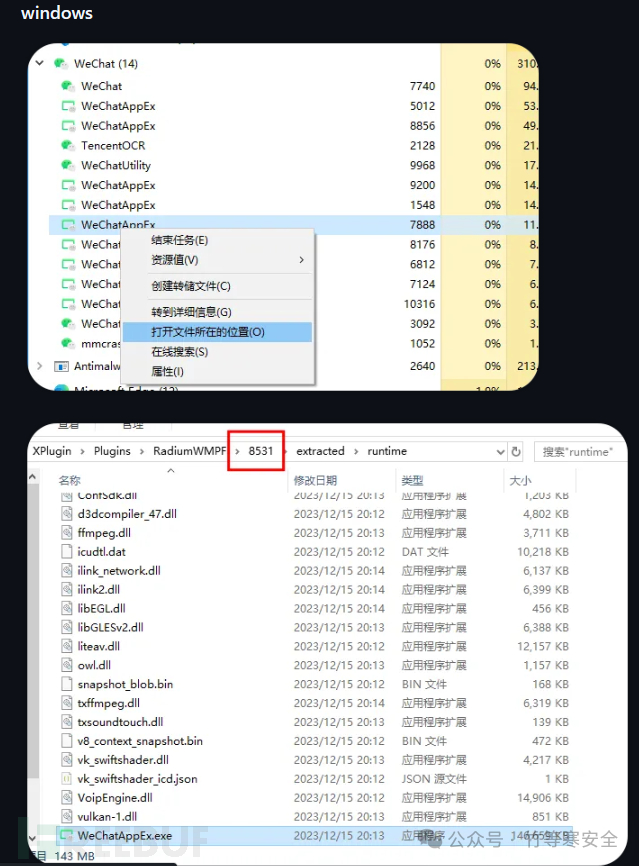
Task: Click the JSON 源文件 type cell
Action: coord(434,779)
